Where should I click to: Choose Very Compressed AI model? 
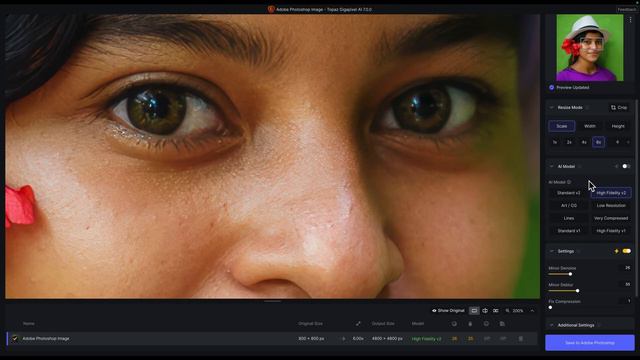coord(611,218)
